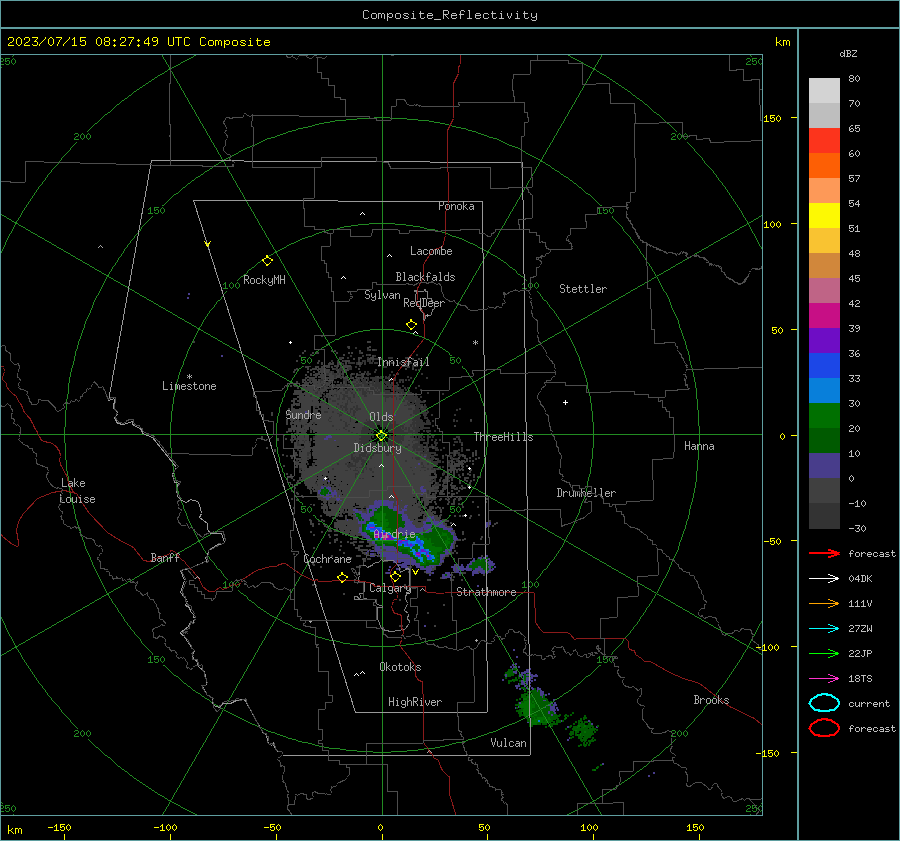Click the Vulcan label
Viewport: 900px width, 841px height.
(x=508, y=743)
